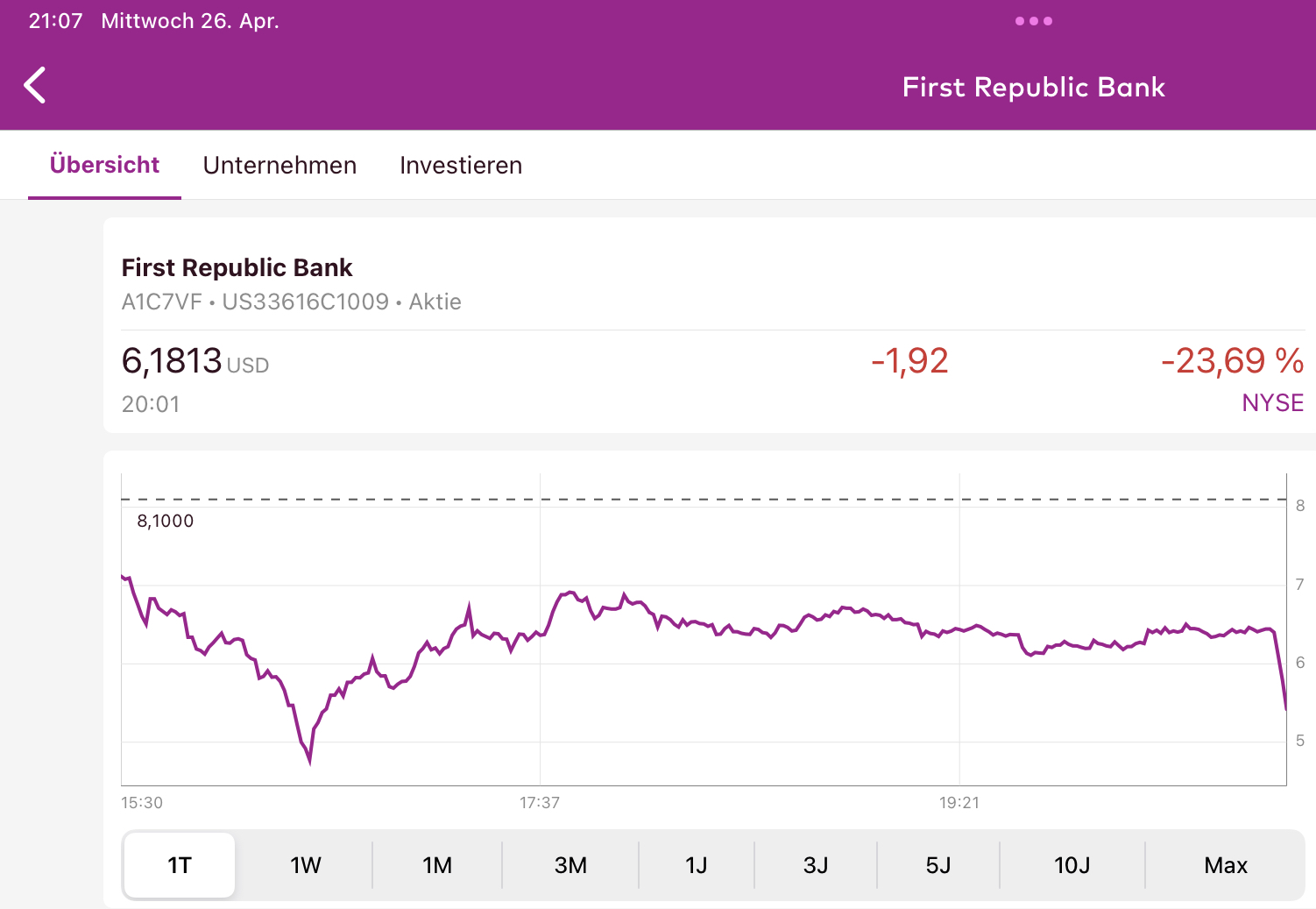The image size is (1316, 909).
Task: Show the 10J chart history
Action: 1072,865
